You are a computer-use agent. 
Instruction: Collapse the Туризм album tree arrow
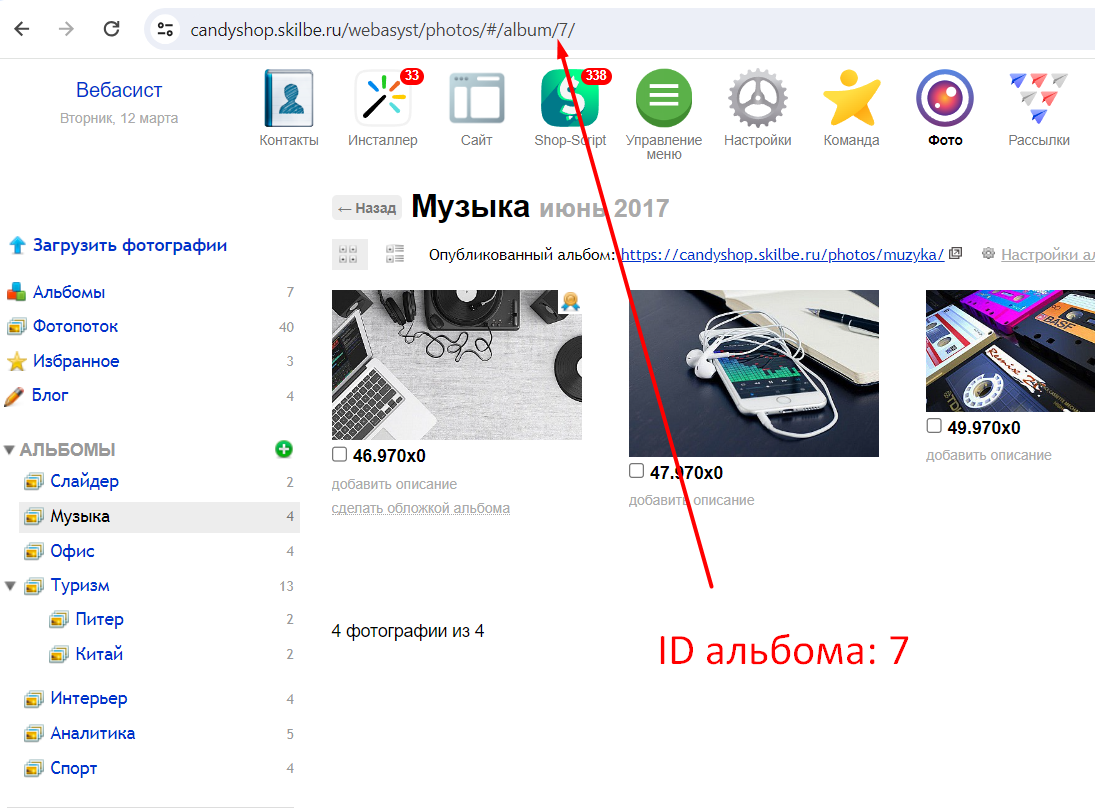pyautogui.click(x=11, y=586)
